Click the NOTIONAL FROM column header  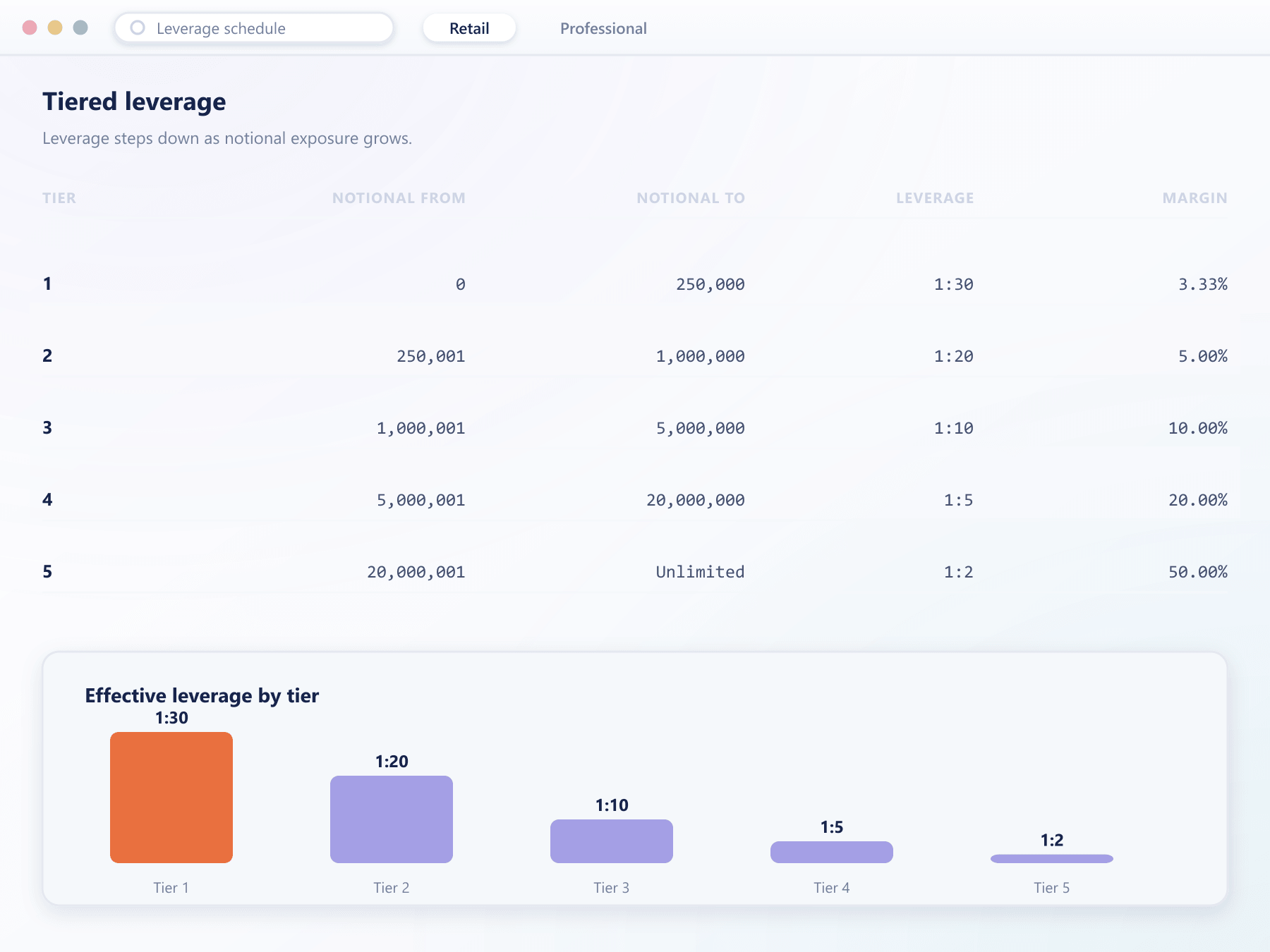tap(399, 198)
